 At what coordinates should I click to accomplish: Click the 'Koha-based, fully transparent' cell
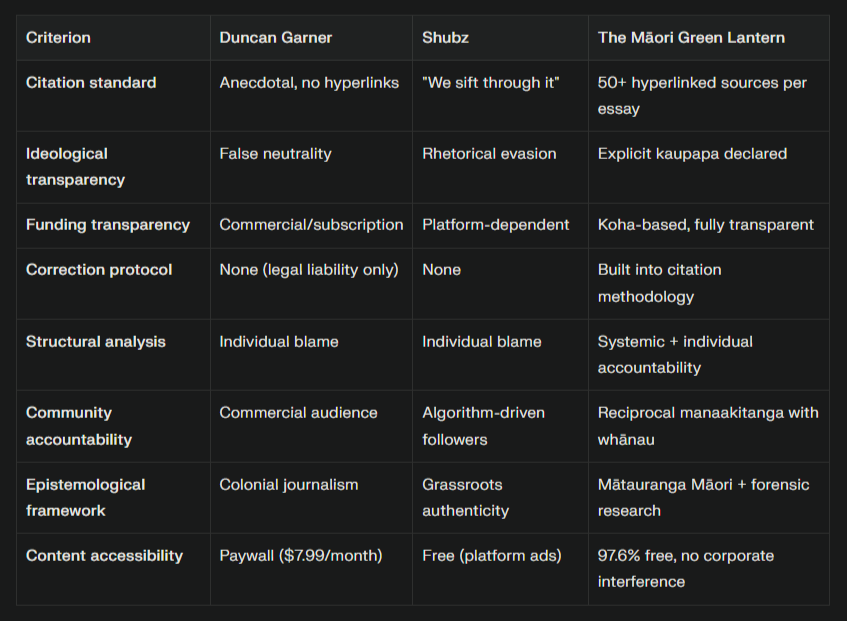click(x=706, y=225)
